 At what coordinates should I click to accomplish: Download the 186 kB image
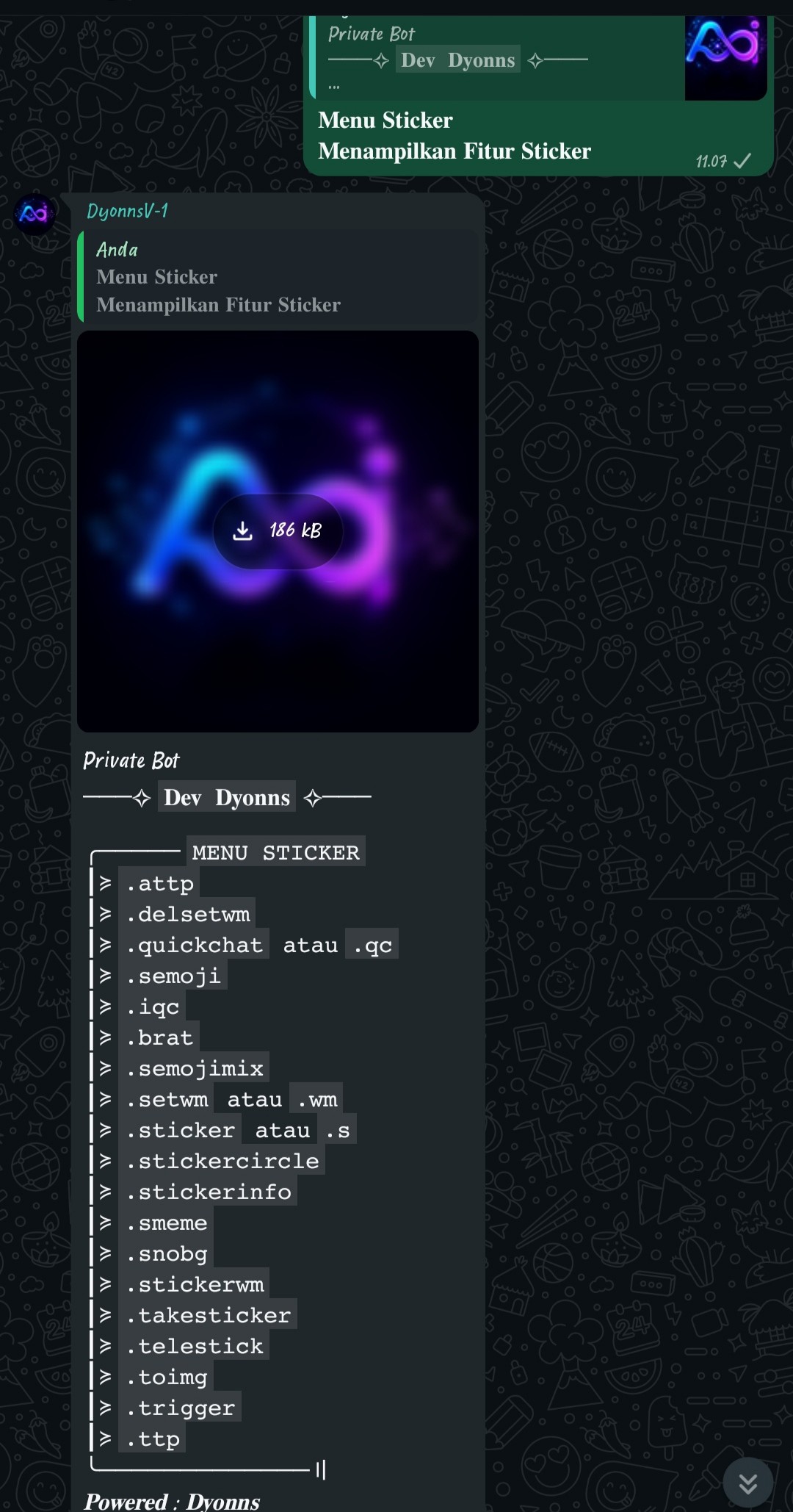click(278, 530)
